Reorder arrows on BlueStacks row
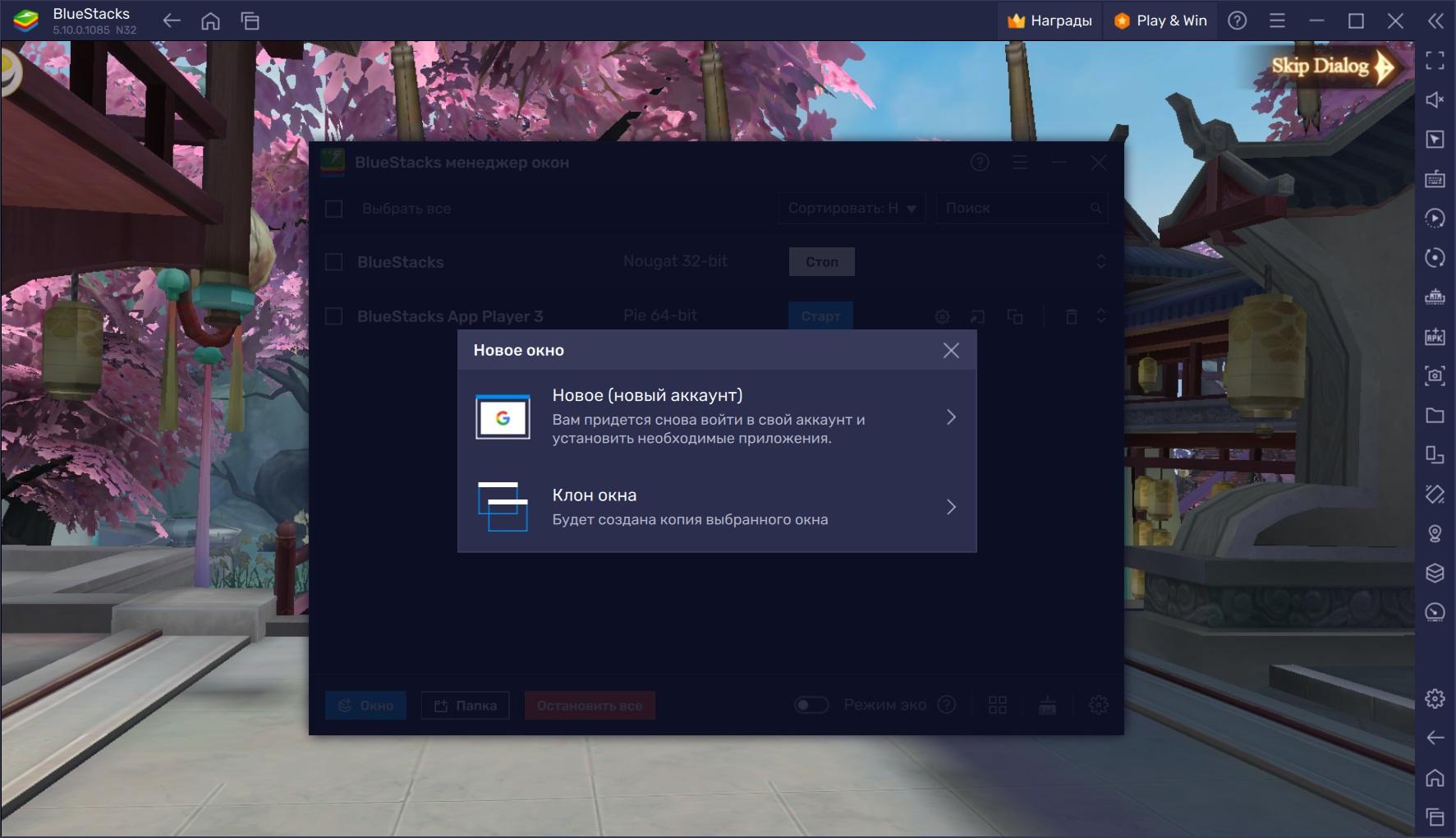The height and width of the screenshot is (838, 1456). [x=1101, y=262]
